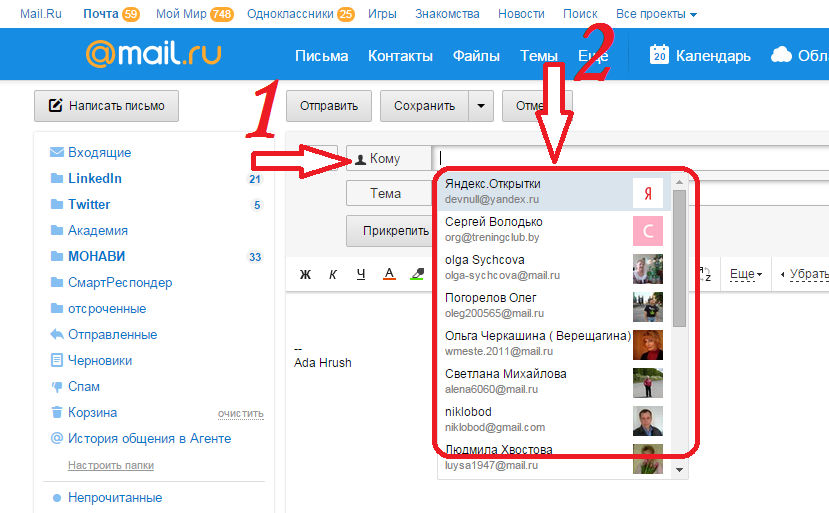Focus the Кому recipient input field
829x513 pixels.
[632, 158]
